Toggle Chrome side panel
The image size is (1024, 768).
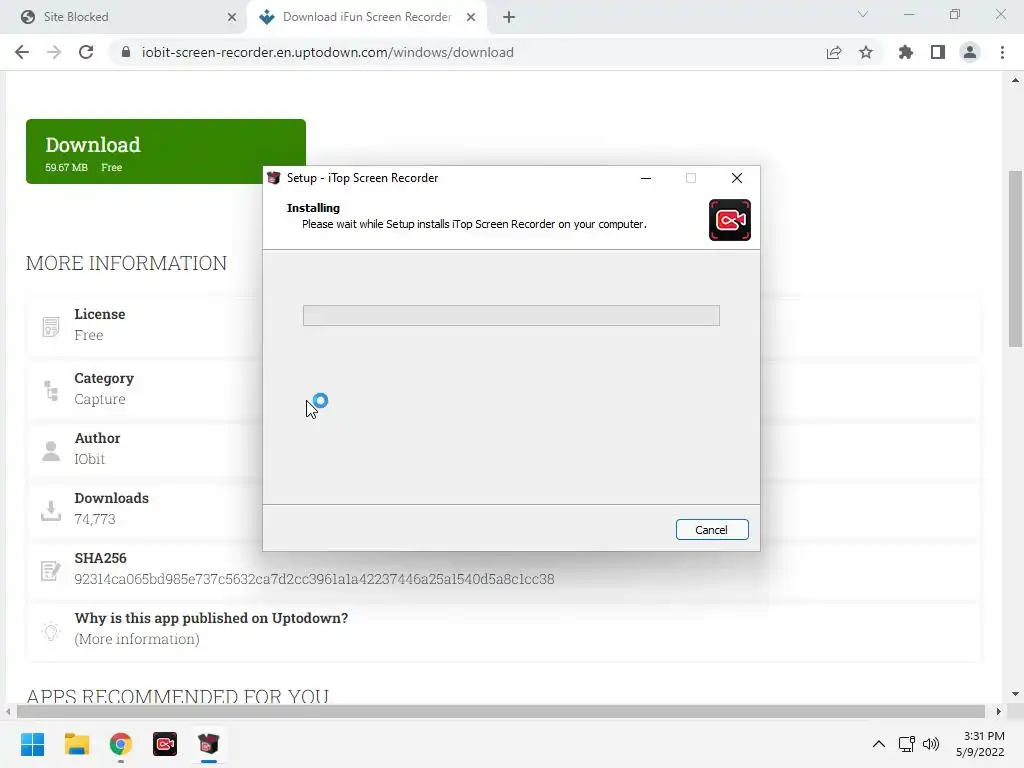click(x=938, y=52)
